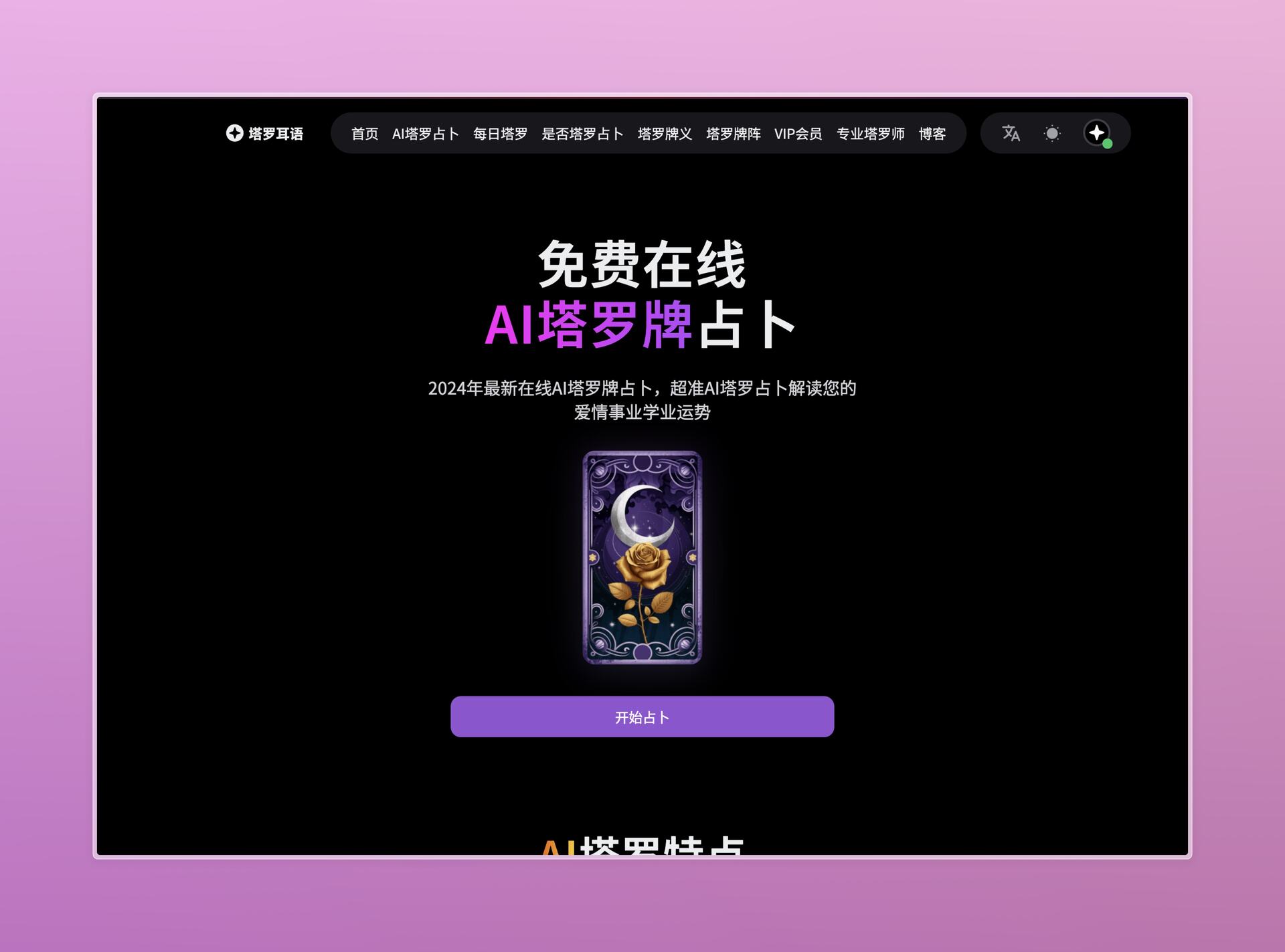Click the partially visible AI塔罗特点 section heading
Viewport: 1285px width, 952px height.
[x=642, y=846]
